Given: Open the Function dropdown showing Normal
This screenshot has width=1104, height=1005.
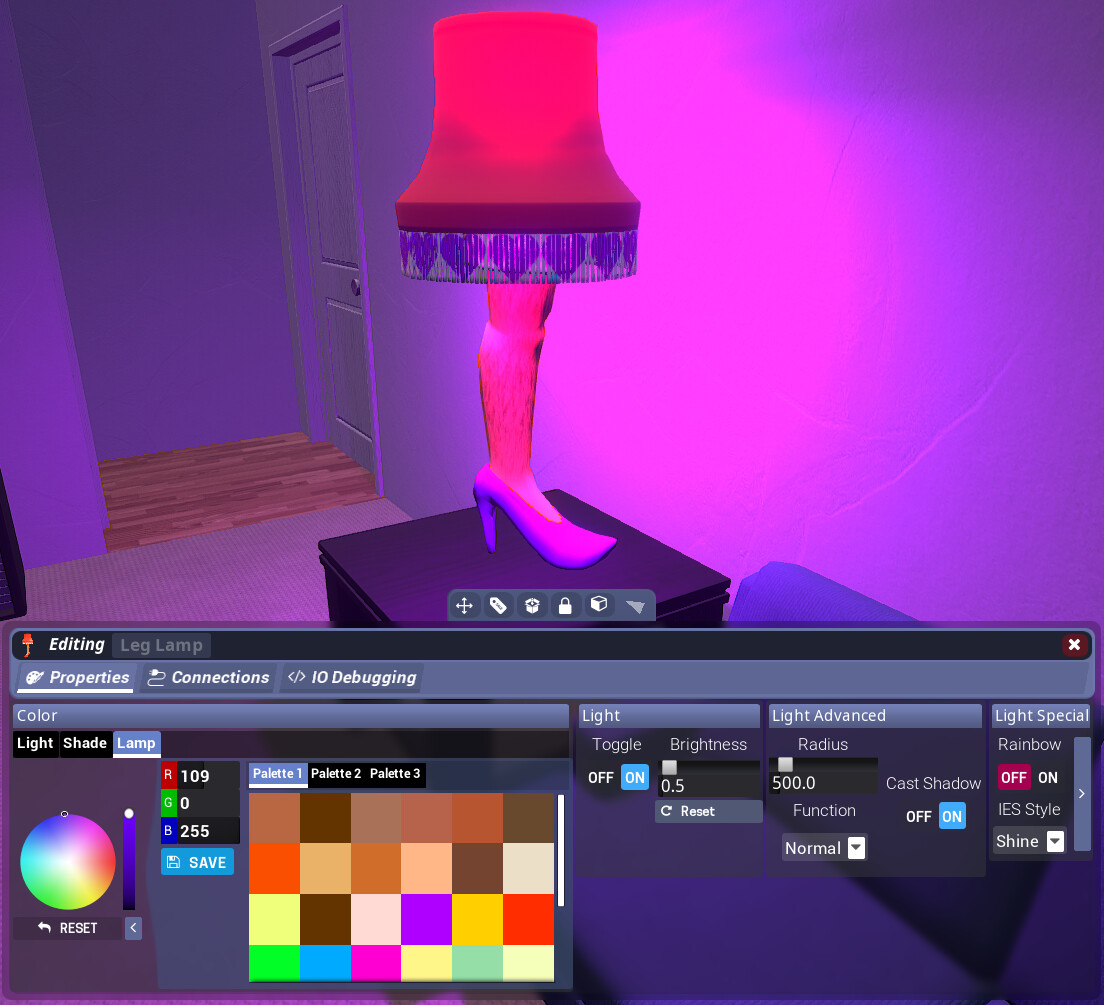Looking at the screenshot, I should pyautogui.click(x=825, y=848).
